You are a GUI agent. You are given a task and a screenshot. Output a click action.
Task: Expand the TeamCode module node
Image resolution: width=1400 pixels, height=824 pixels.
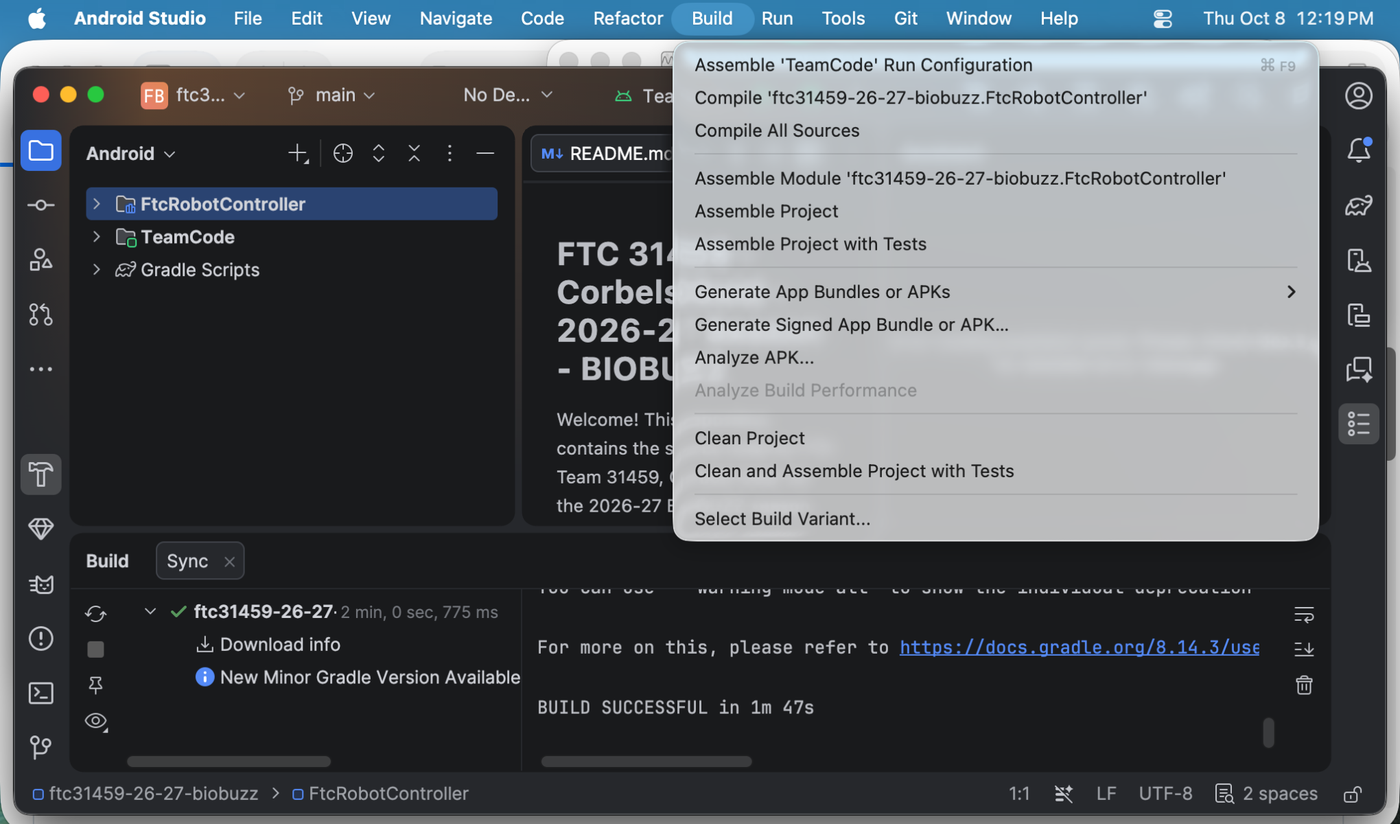click(x=96, y=237)
